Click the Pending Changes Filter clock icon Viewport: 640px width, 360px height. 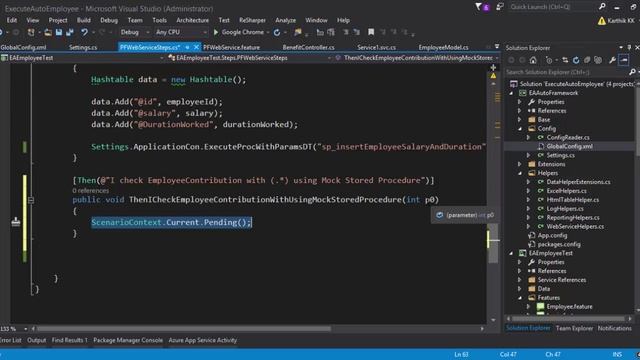[549, 60]
